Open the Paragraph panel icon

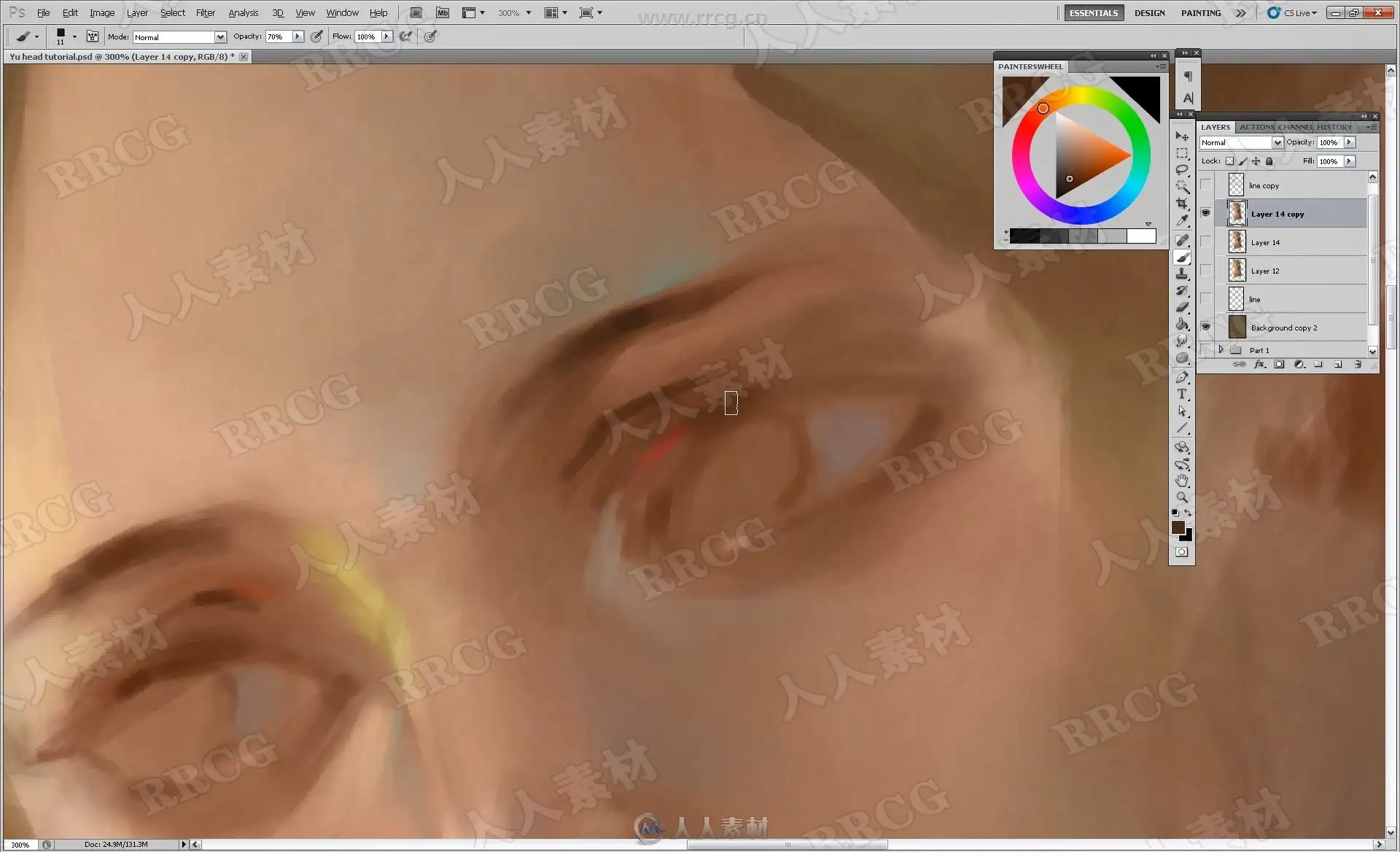[x=1188, y=77]
